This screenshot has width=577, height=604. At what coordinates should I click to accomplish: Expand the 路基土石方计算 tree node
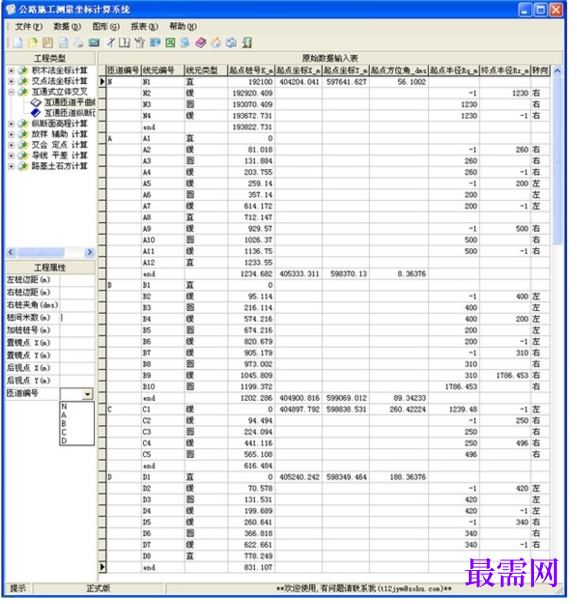(x=11, y=166)
